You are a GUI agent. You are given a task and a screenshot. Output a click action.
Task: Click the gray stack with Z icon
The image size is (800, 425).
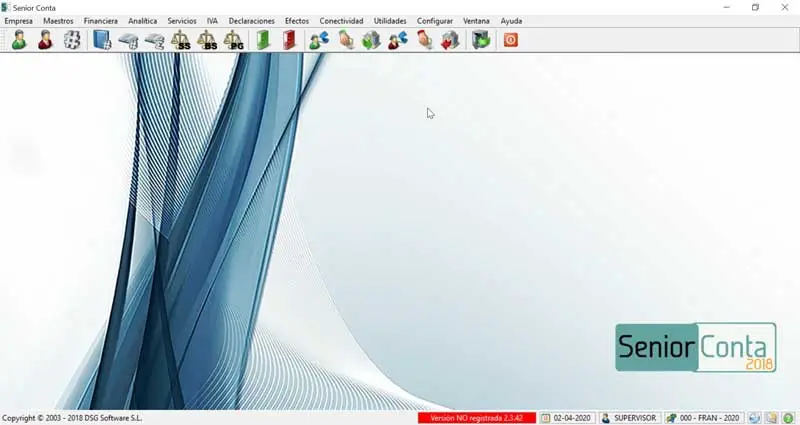coord(154,41)
